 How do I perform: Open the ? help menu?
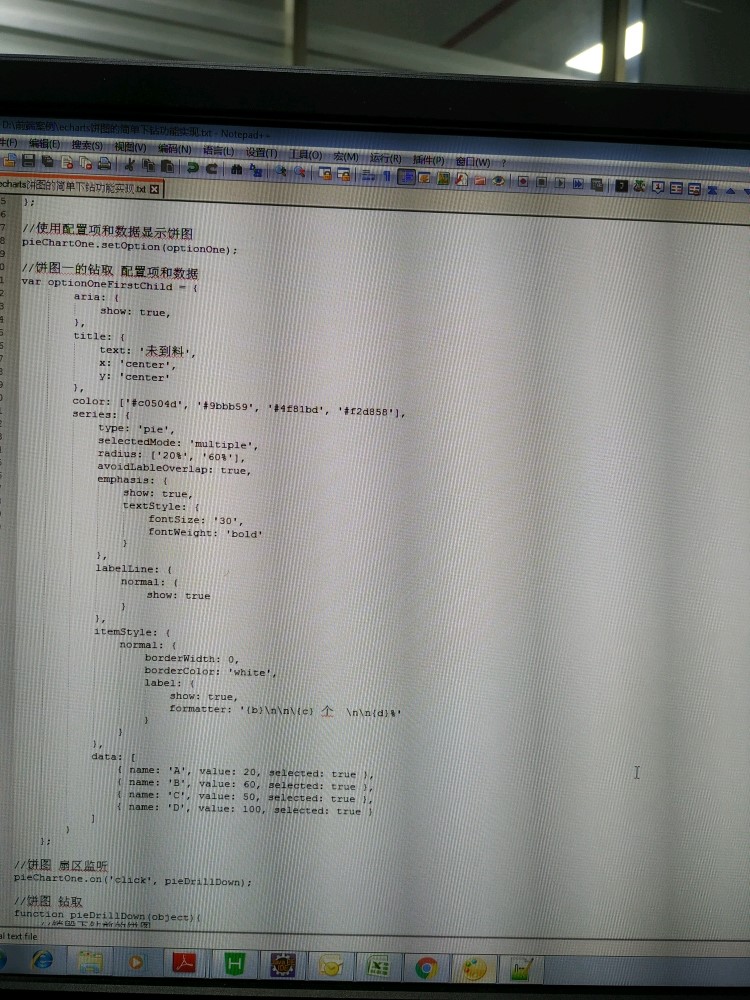504,163
